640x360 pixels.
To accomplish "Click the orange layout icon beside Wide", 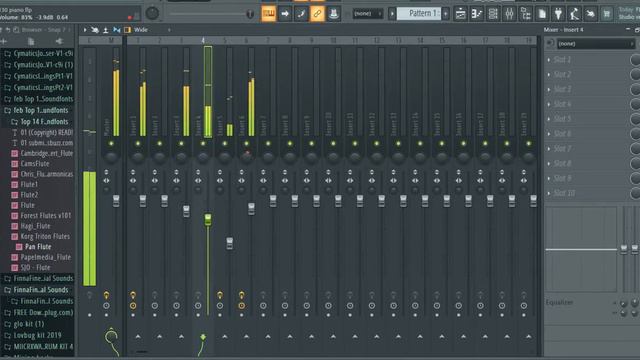I will [x=127, y=30].
